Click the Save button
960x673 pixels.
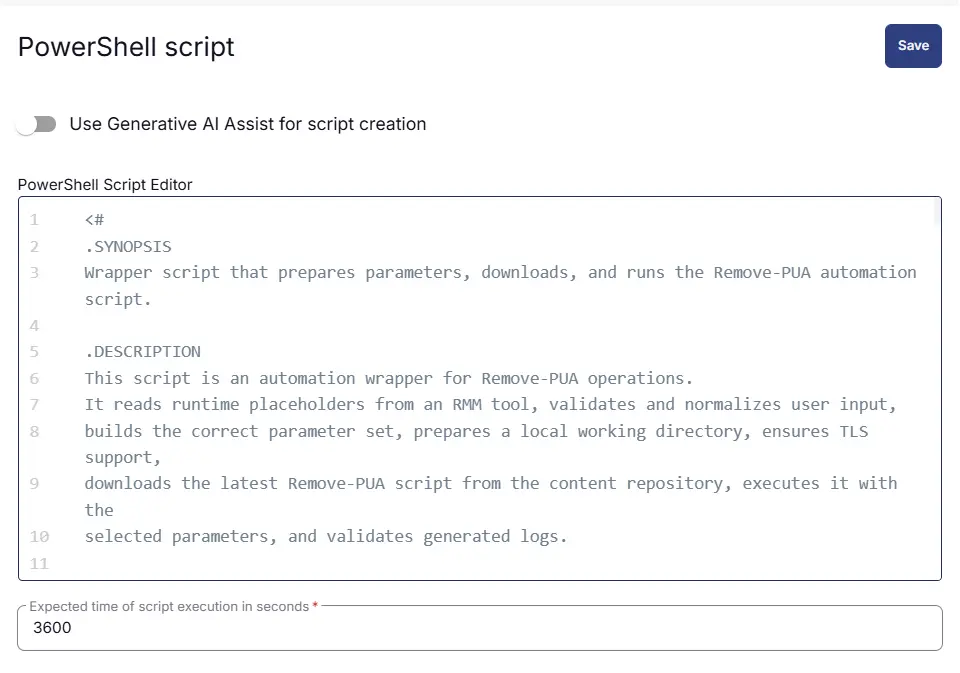(913, 46)
